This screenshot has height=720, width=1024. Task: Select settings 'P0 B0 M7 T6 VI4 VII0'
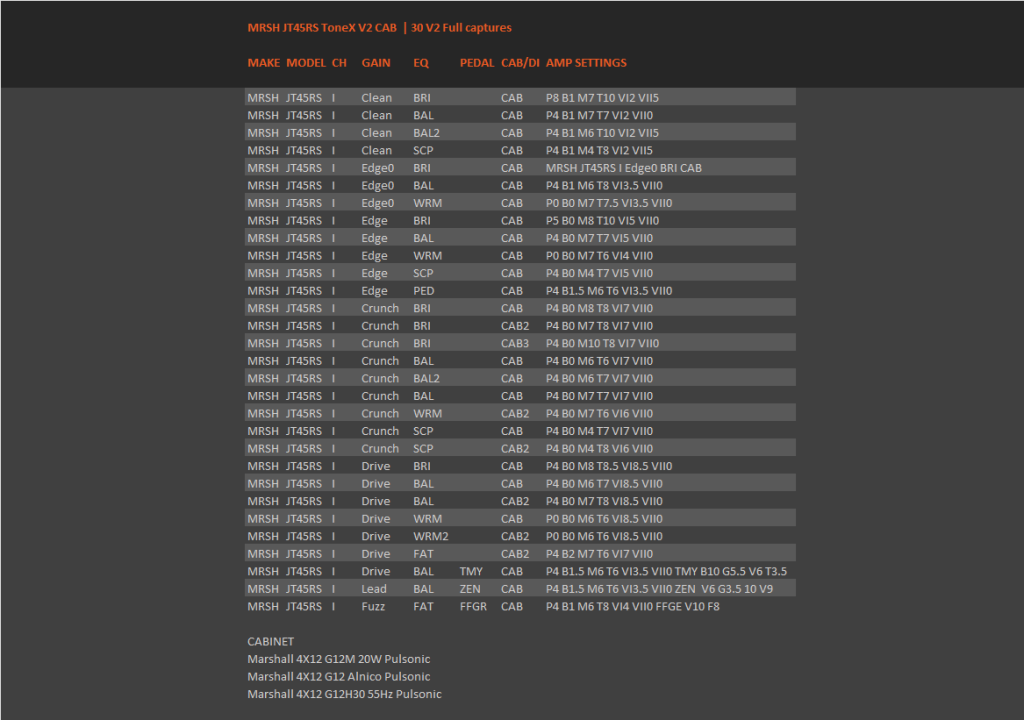pos(600,256)
